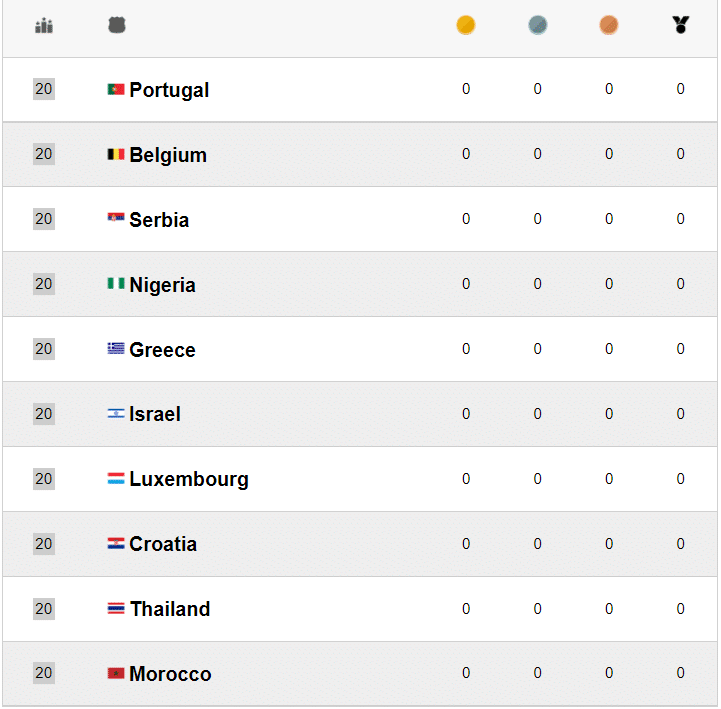Click the bronze medal header icon
721x709 pixels.
[x=609, y=25]
